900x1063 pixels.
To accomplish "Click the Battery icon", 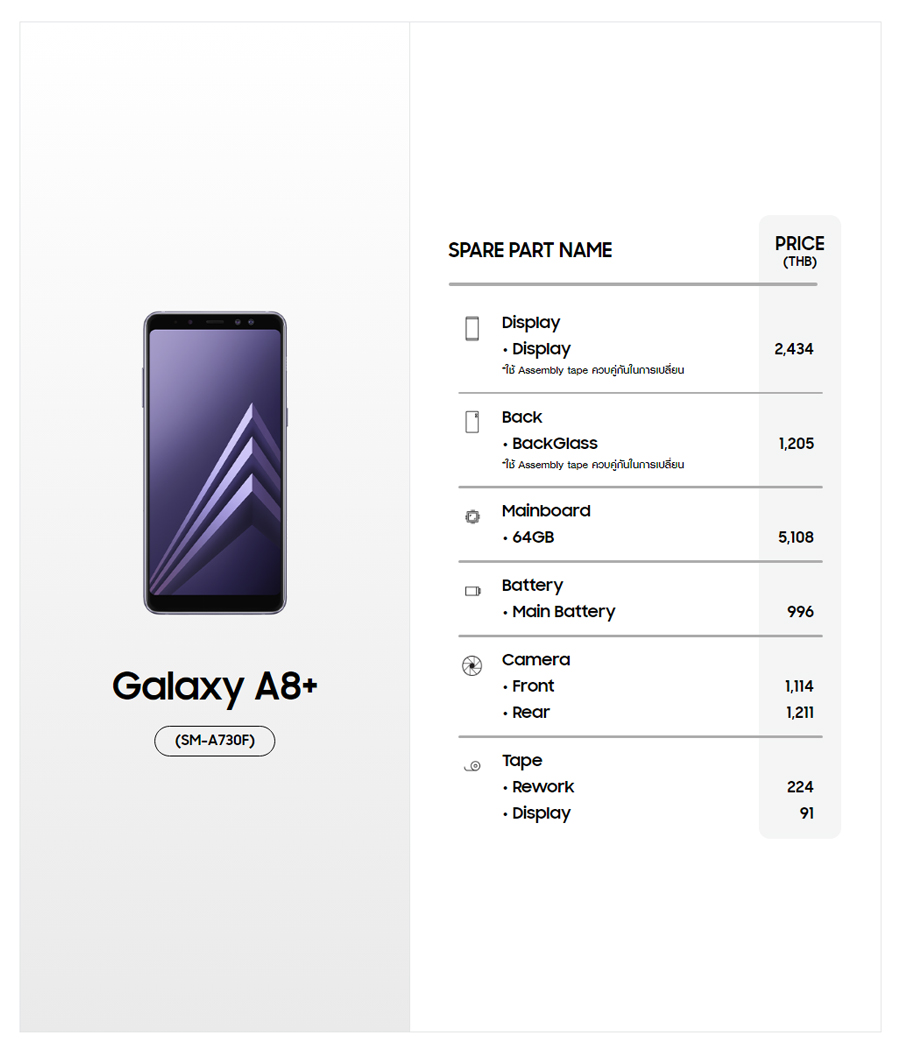I will point(472,591).
